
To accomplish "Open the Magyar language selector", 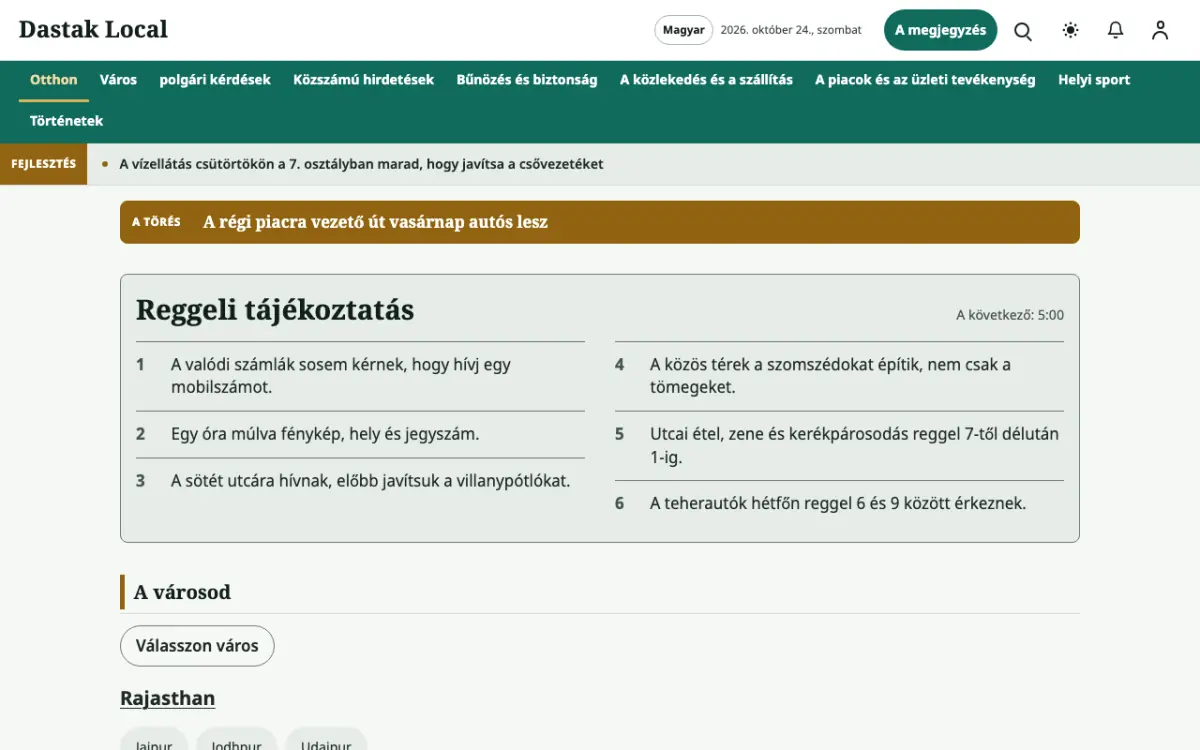I will coord(684,30).
